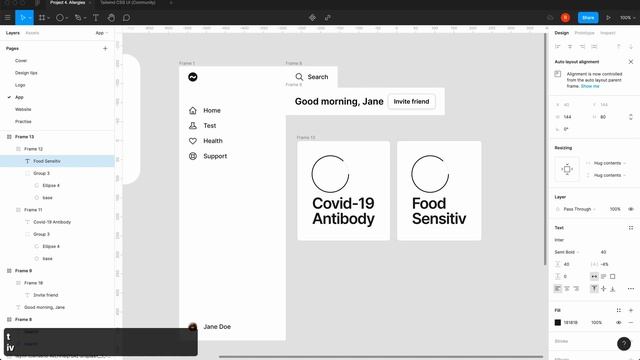Click the fill opacity 100% field
Image resolution: width=640 pixels, height=360 pixels.
coord(596,322)
